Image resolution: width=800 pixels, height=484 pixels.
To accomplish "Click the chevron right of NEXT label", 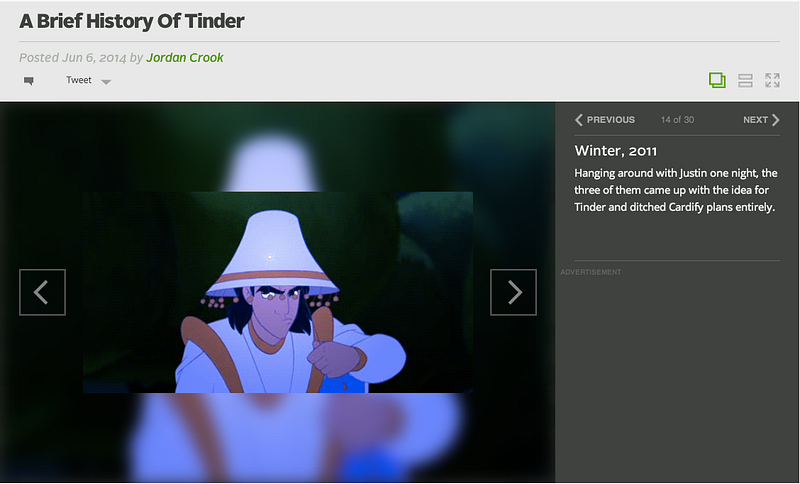I will coord(776,120).
